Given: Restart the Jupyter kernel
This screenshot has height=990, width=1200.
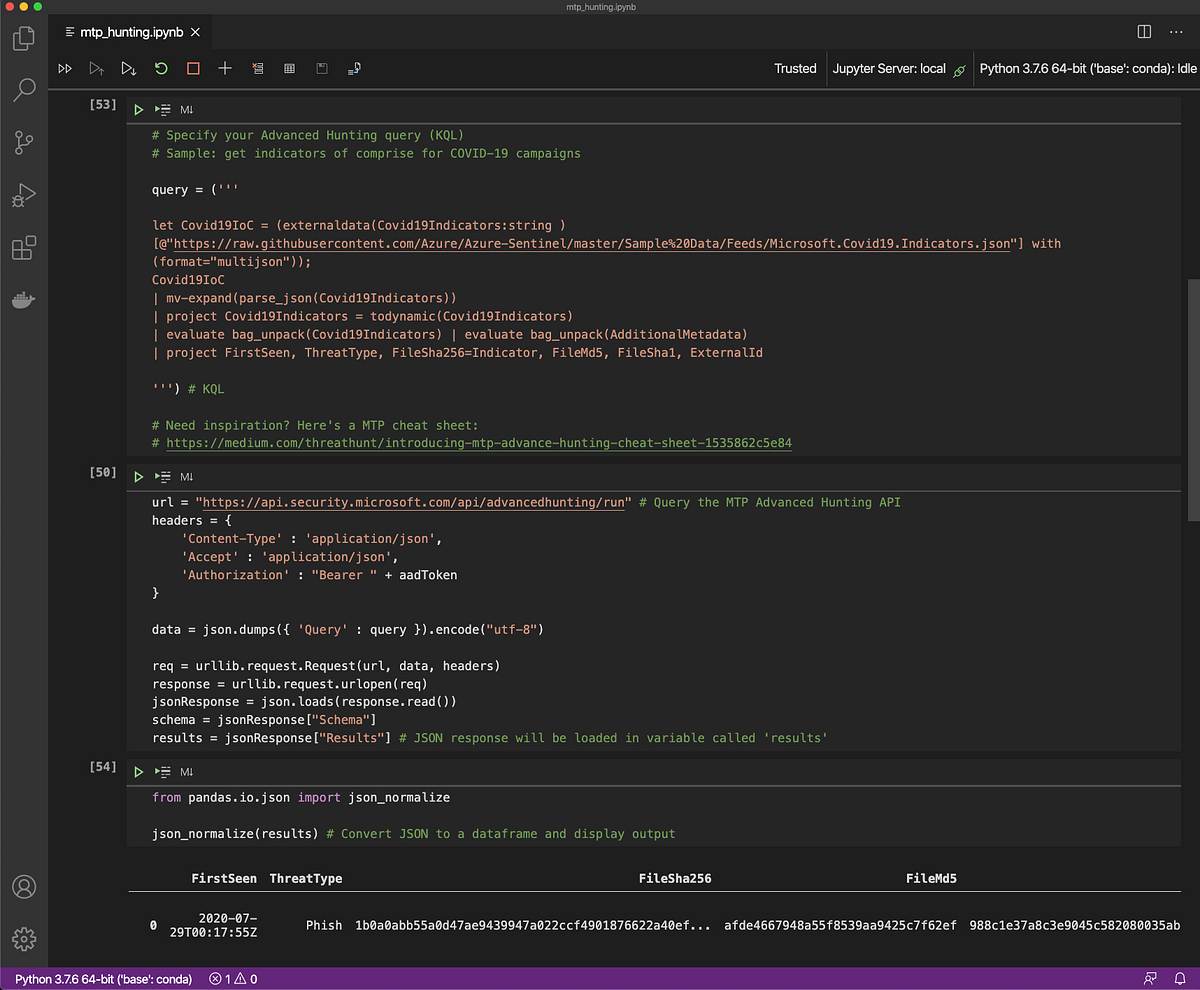Looking at the screenshot, I should pos(160,68).
